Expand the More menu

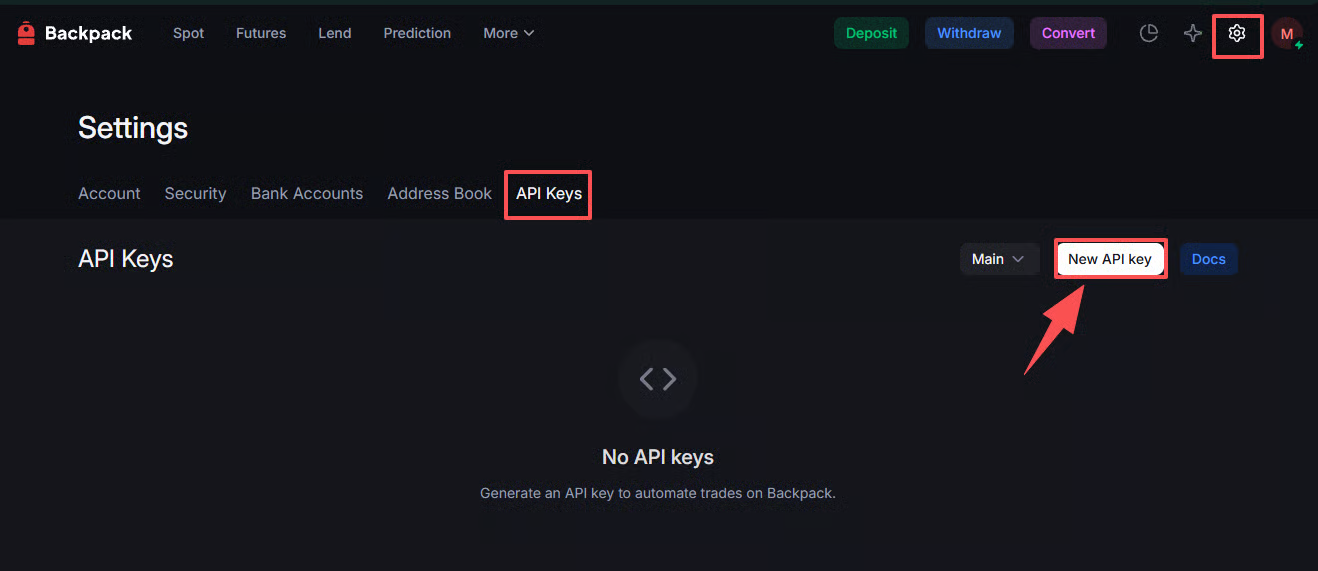(508, 33)
